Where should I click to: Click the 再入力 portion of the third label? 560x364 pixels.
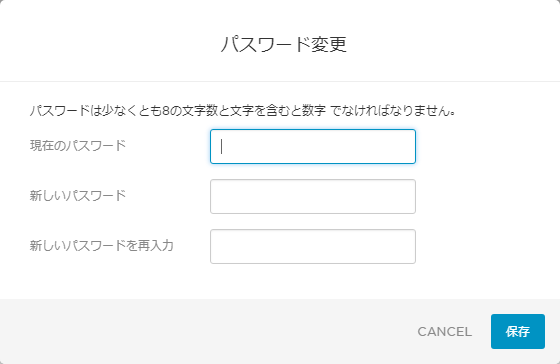point(156,246)
